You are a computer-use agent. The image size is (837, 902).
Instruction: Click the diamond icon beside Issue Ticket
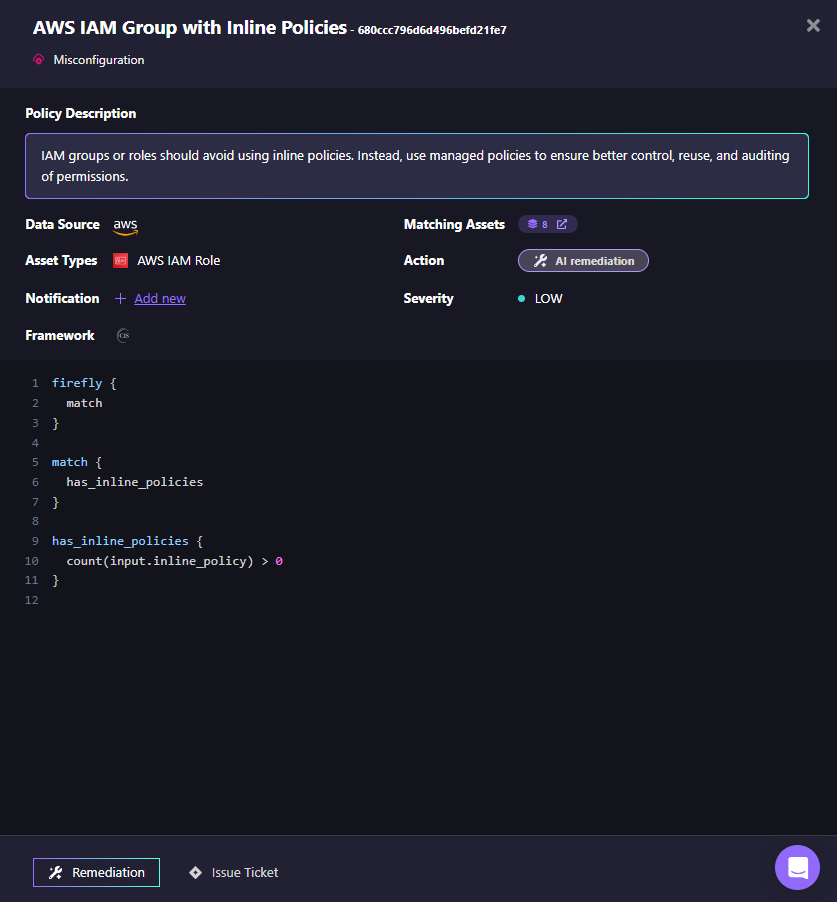tap(196, 872)
